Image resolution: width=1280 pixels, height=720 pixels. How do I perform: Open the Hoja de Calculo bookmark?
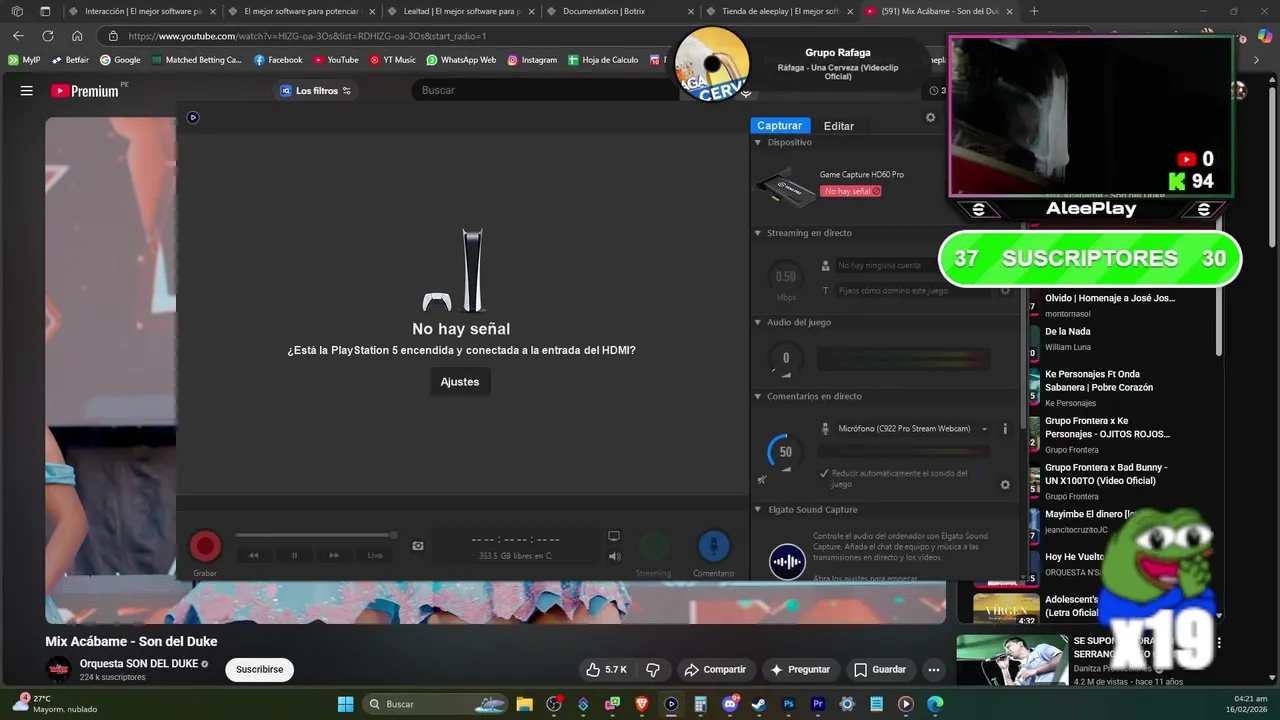point(603,60)
